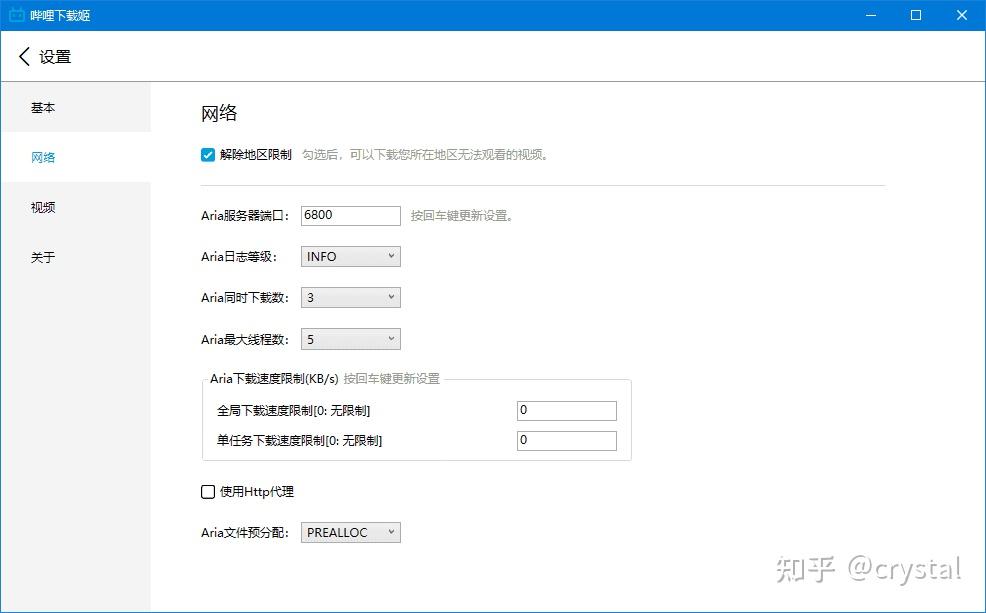Uncheck the 解除地区限制 checkbox
Viewport: 986px width, 613px height.
pos(208,155)
